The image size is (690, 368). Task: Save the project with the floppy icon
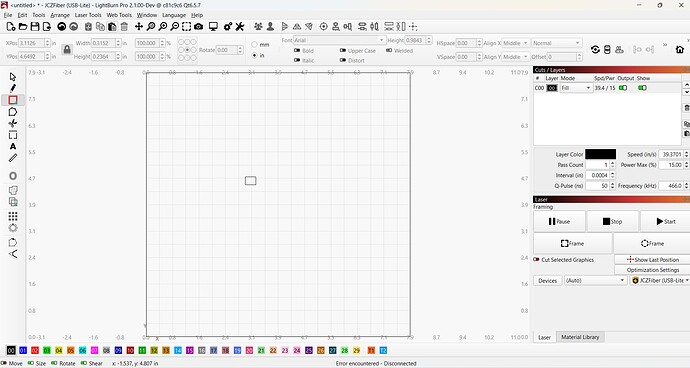pos(35,27)
